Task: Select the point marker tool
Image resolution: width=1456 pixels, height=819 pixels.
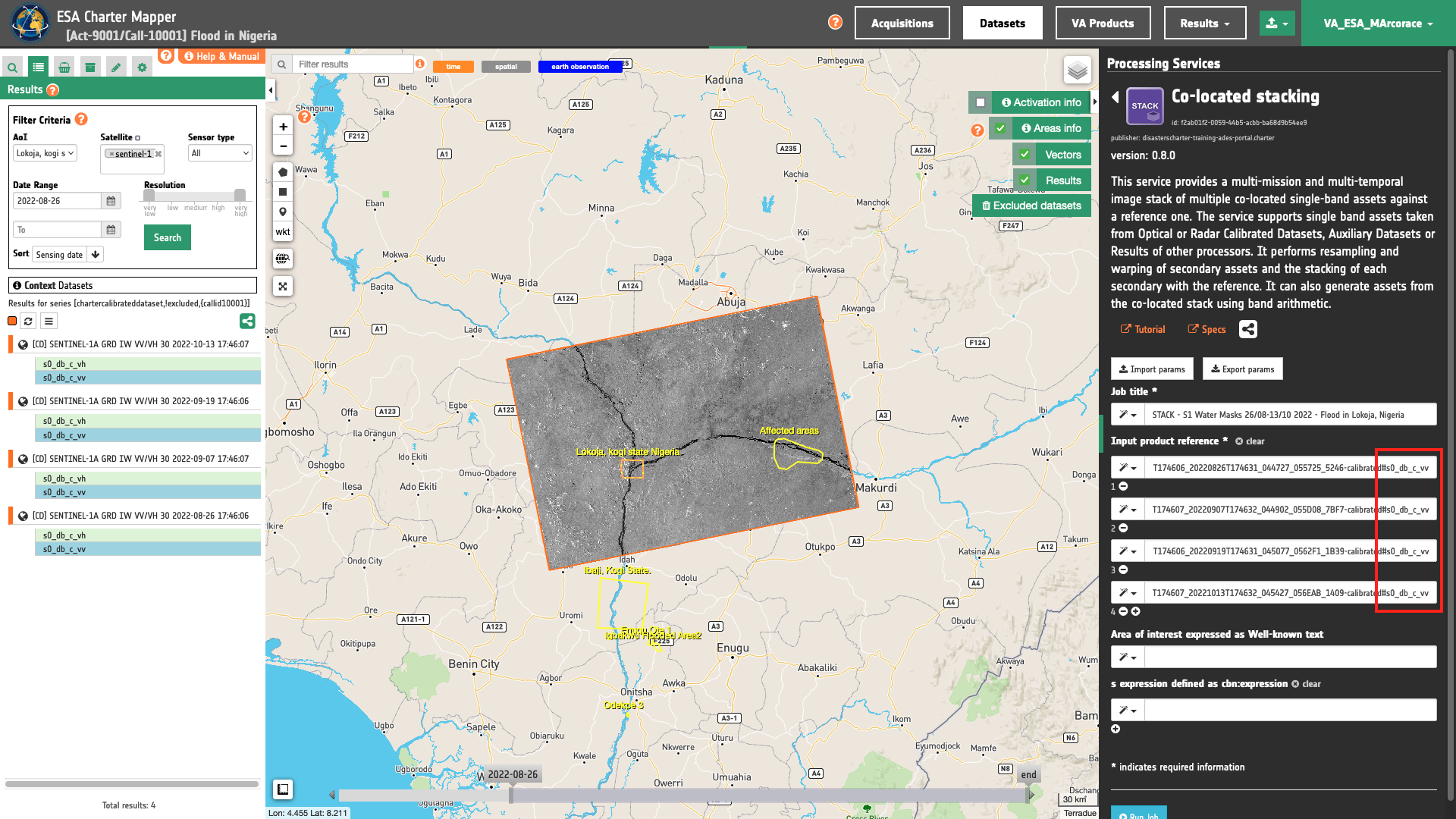Action: coord(283,212)
